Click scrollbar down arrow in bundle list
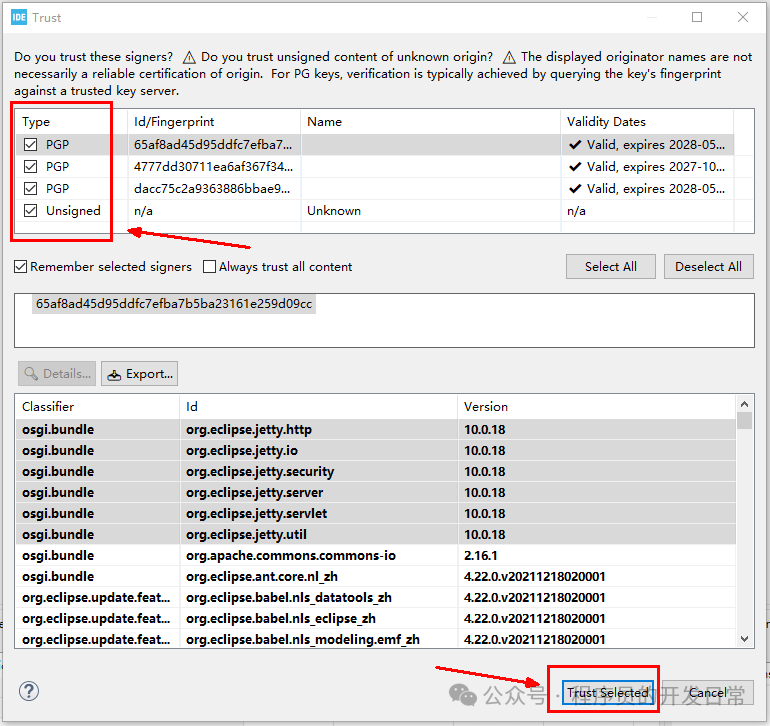 [x=744, y=639]
